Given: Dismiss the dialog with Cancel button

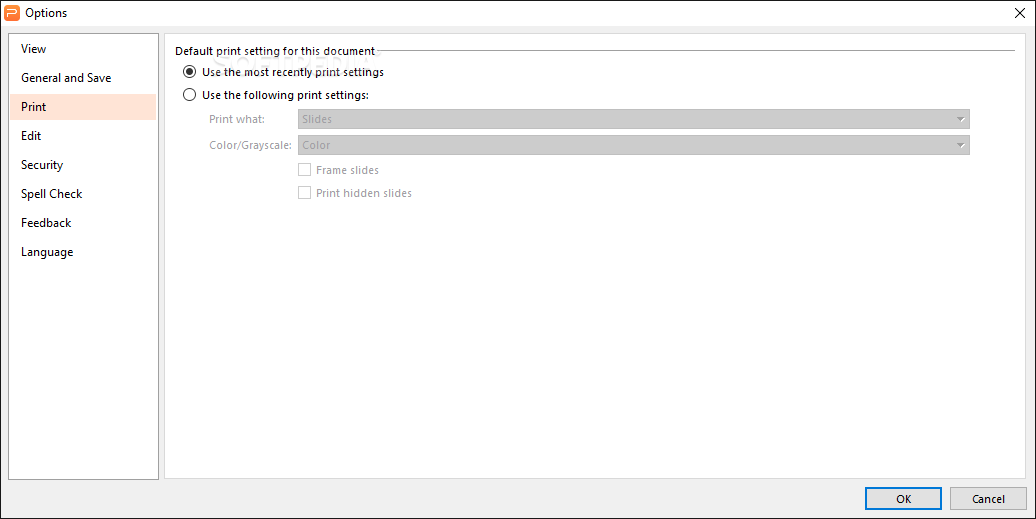Looking at the screenshot, I should [x=988, y=499].
